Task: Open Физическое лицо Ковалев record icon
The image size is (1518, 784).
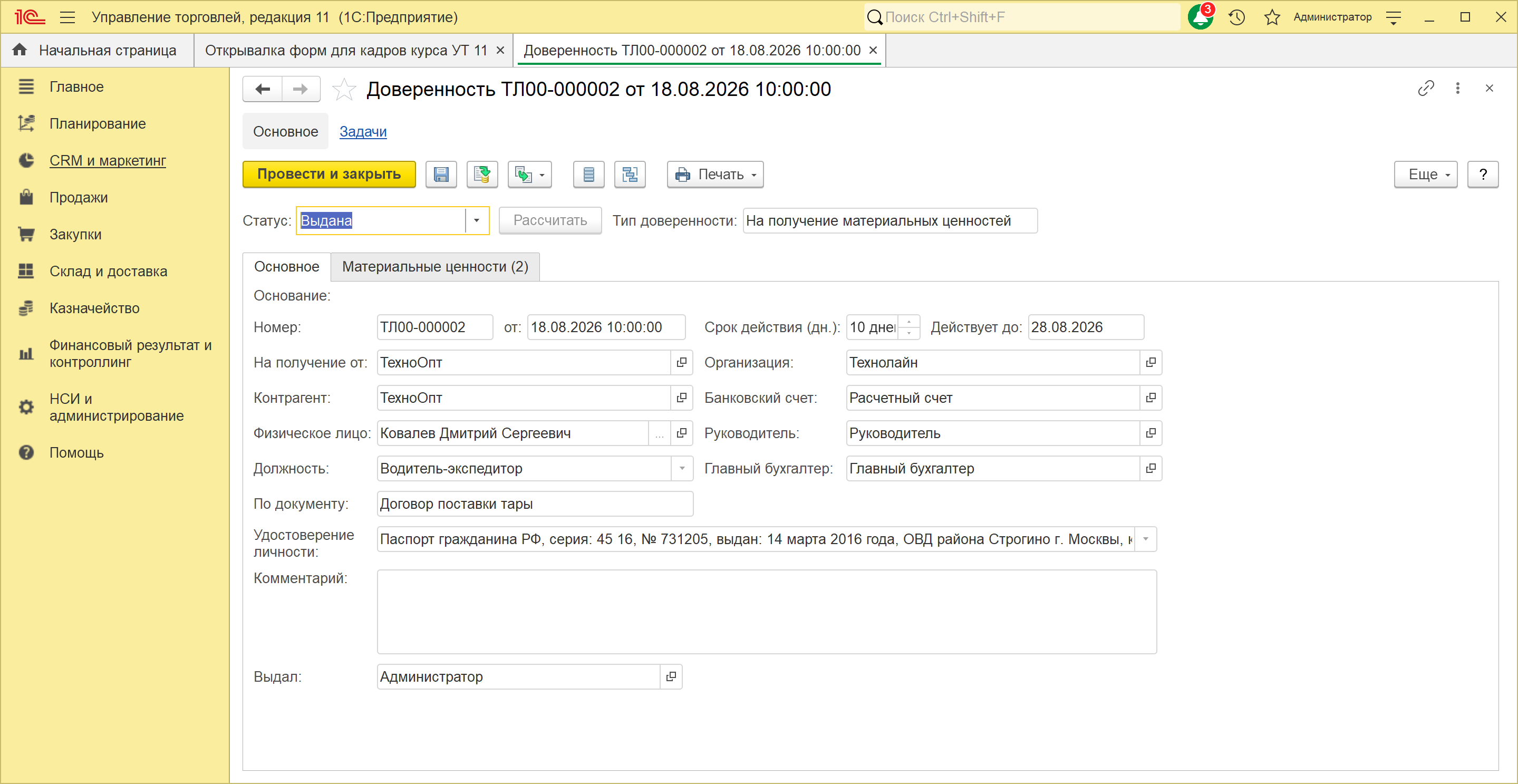Action: (682, 433)
